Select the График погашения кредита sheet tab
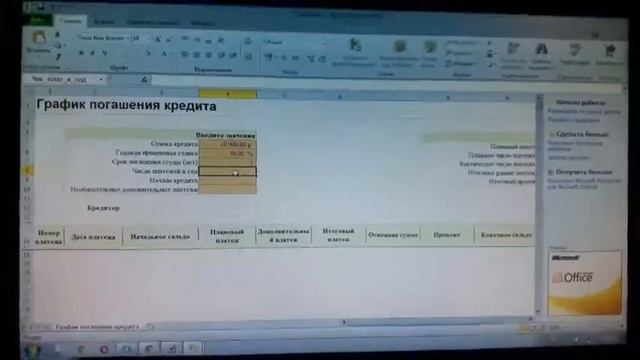This screenshot has height=360, width=640. coord(97,327)
